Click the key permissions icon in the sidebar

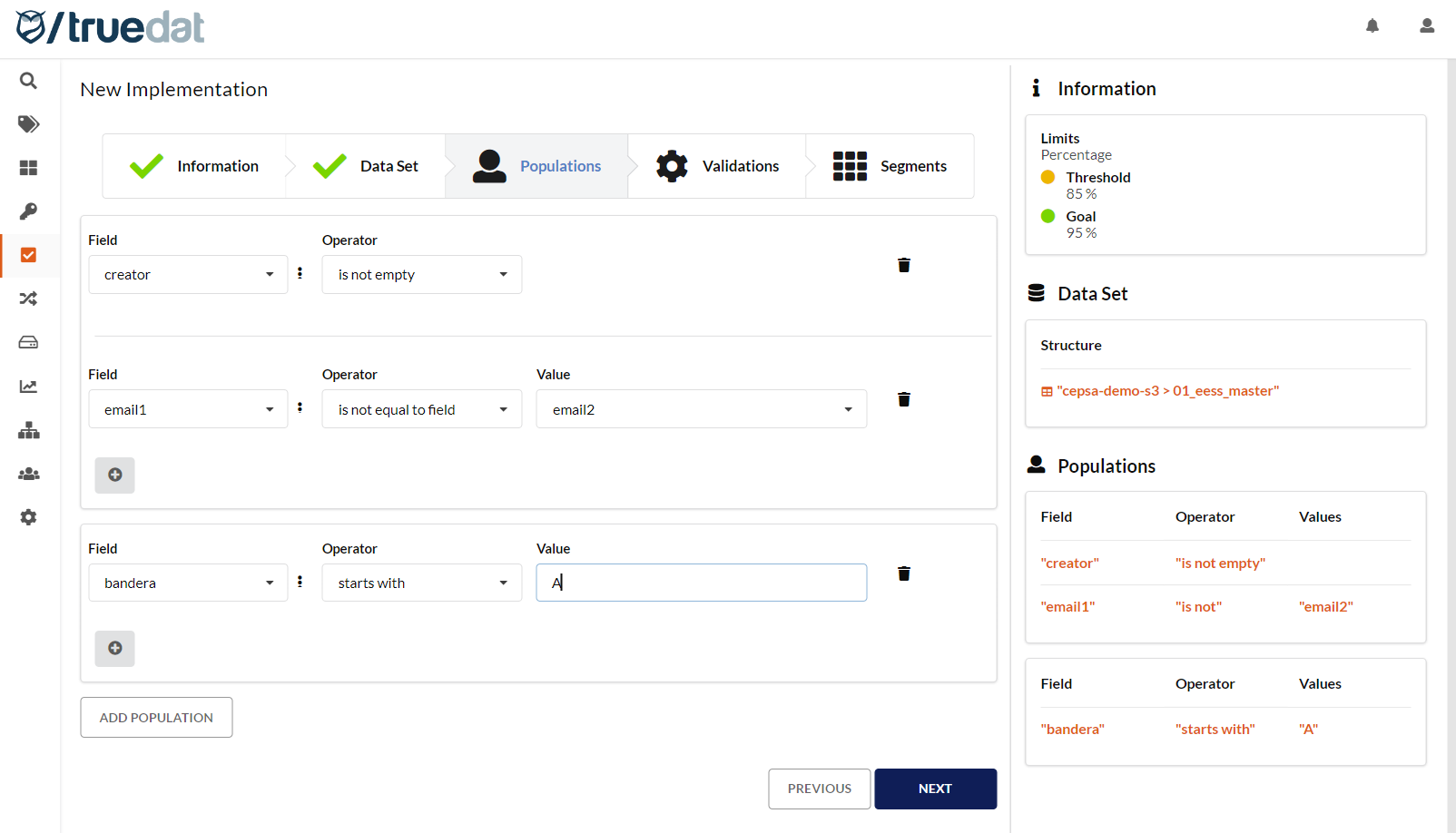click(x=28, y=211)
